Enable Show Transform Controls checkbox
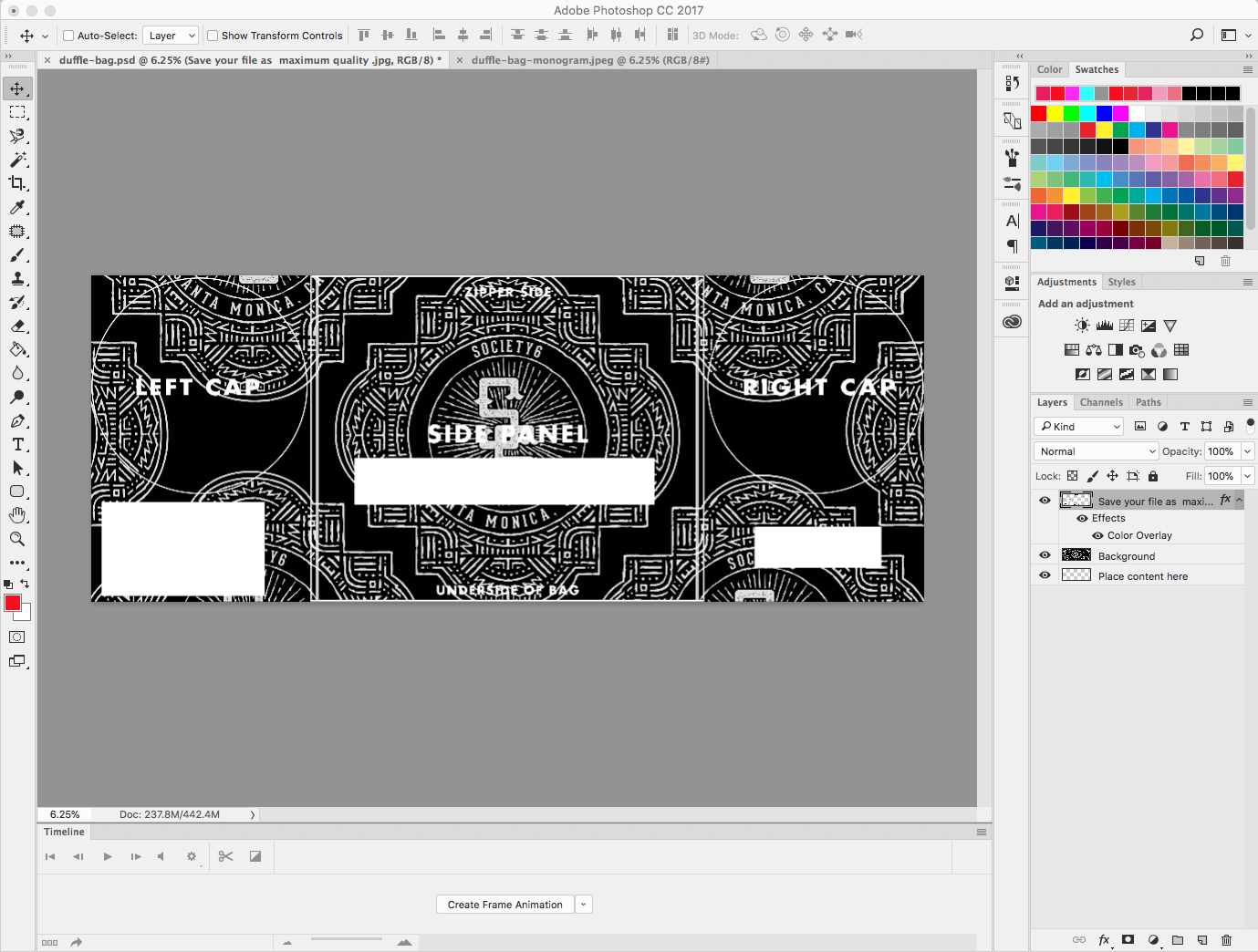 (213, 36)
